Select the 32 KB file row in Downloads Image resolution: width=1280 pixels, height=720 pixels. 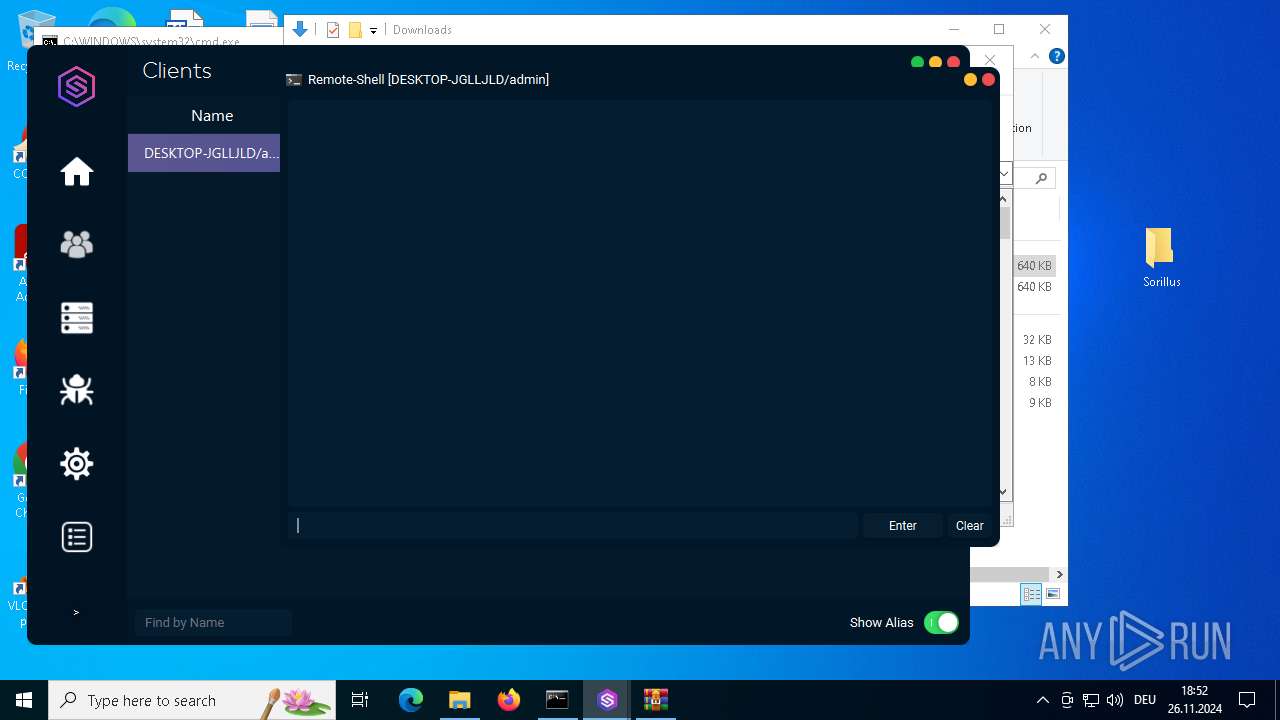click(1036, 340)
